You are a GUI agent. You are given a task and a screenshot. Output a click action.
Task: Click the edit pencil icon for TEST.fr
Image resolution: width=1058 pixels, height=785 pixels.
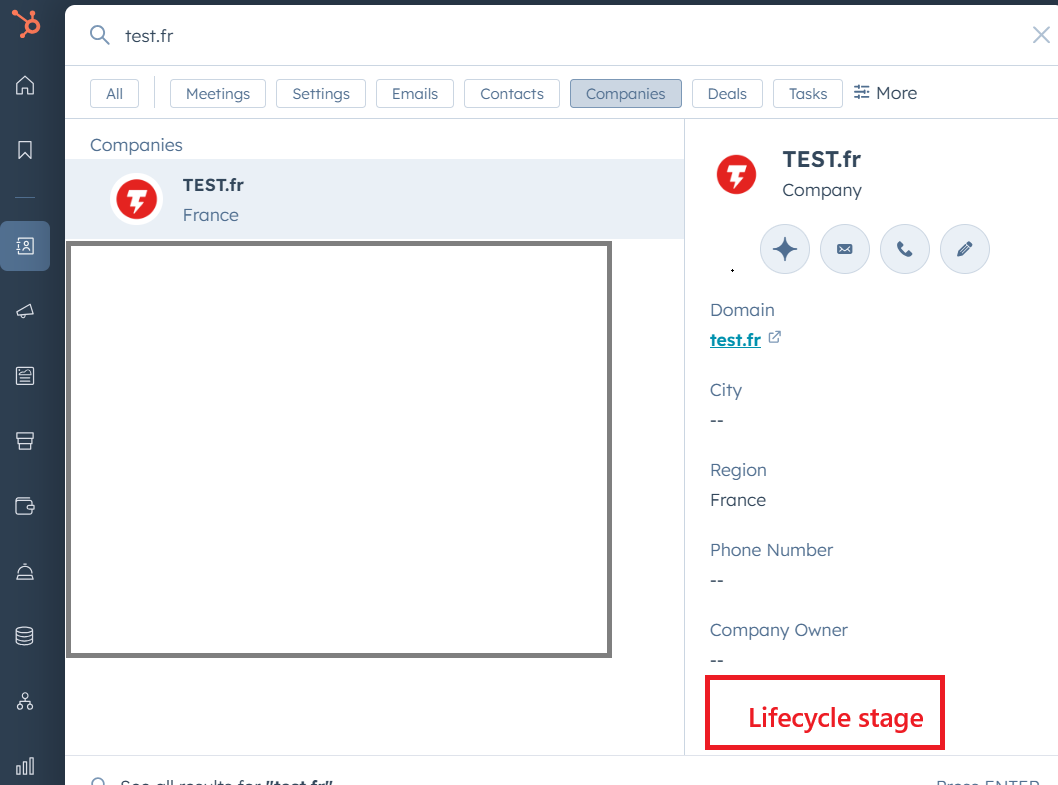964,249
